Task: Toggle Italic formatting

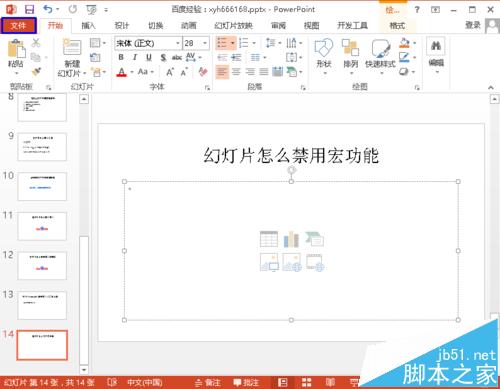Action: pos(135,57)
